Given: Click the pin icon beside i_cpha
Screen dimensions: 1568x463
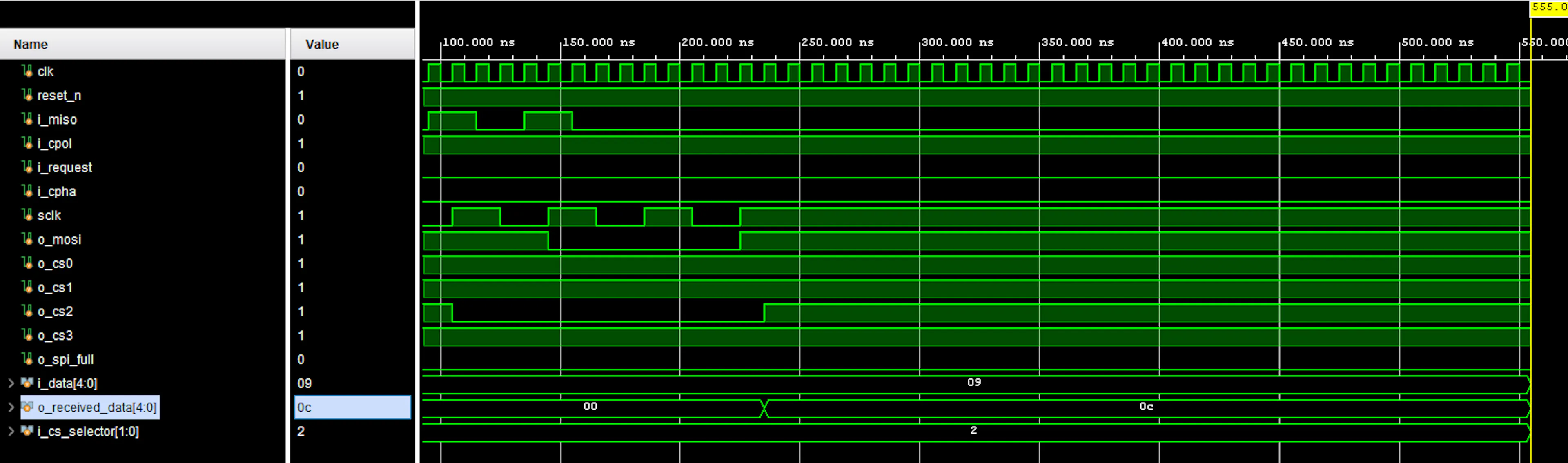Looking at the screenshot, I should click(29, 191).
